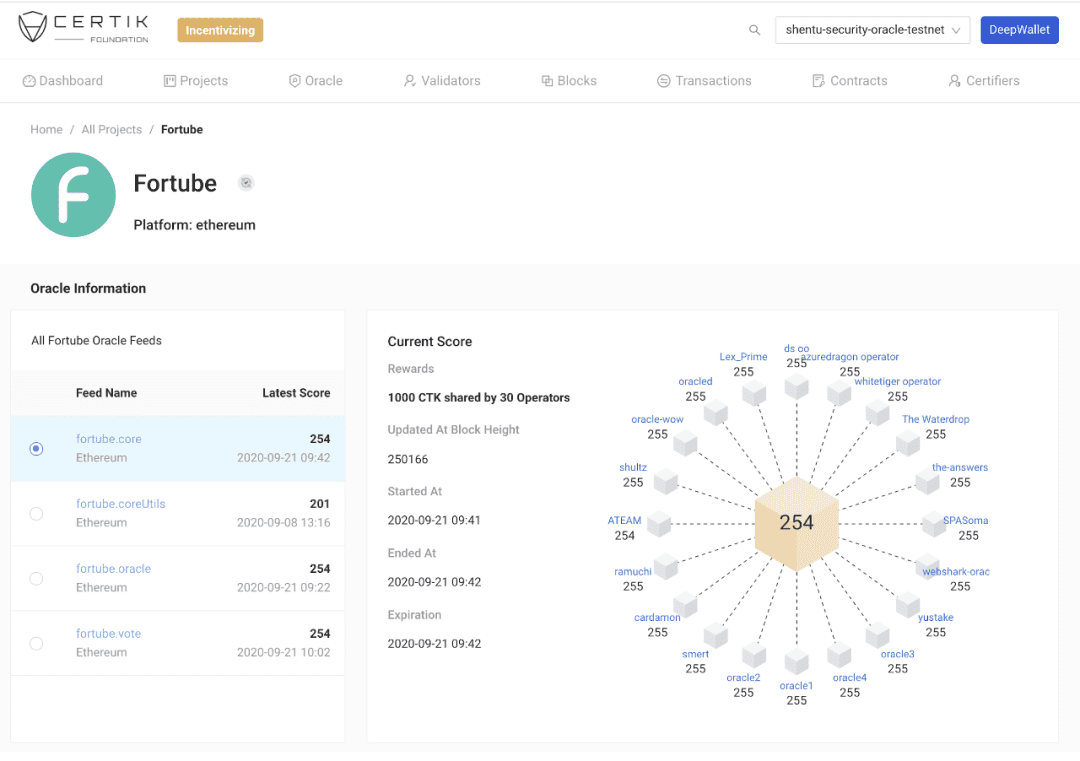
Task: Click the oracle-wow operator cube
Action: tap(685, 443)
